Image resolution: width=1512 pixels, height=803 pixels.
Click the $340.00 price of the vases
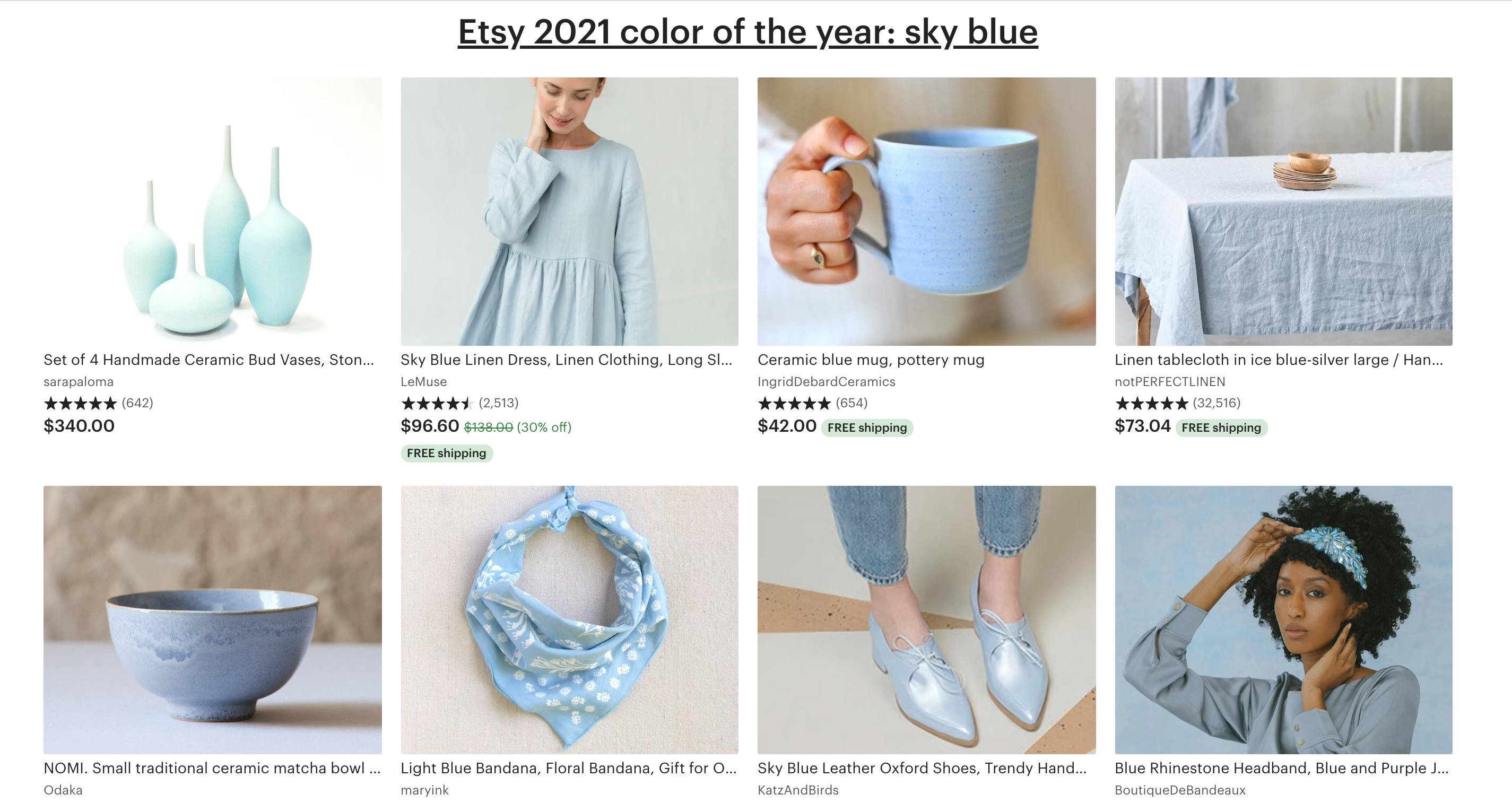[x=79, y=426]
